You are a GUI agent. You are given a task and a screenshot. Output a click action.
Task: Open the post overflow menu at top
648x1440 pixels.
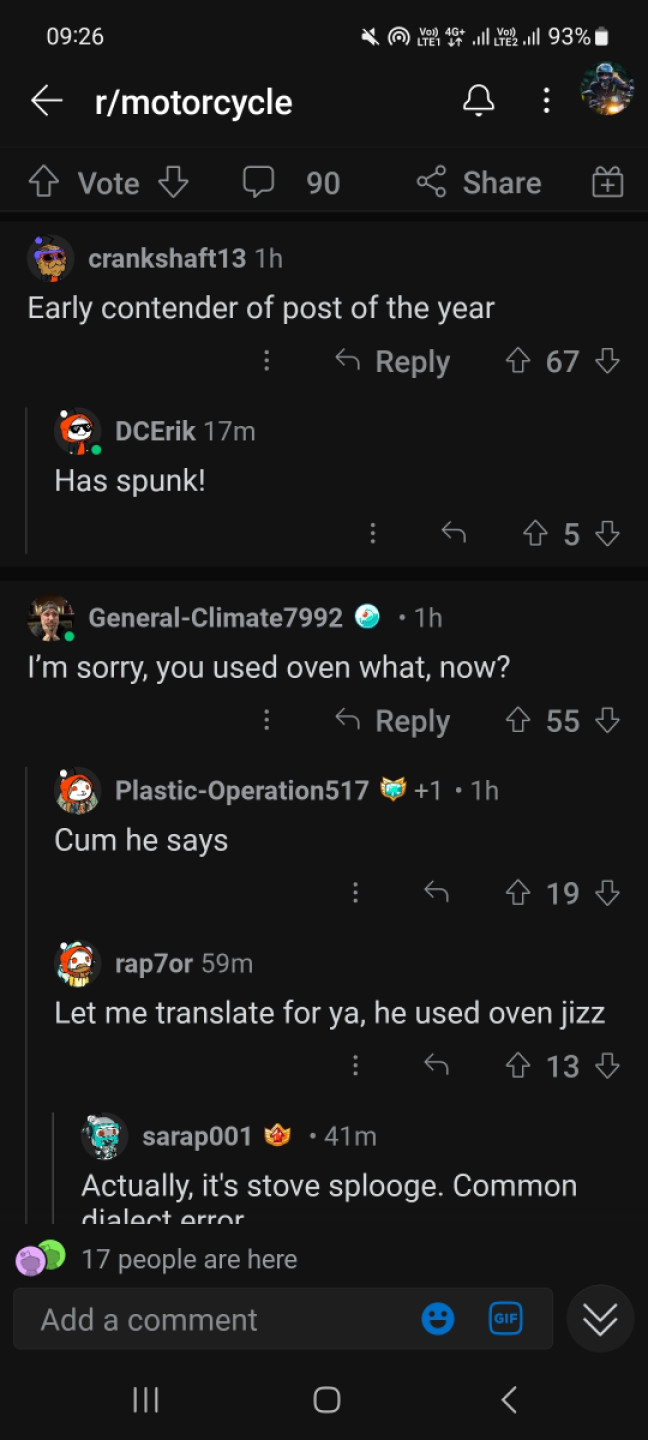click(546, 100)
